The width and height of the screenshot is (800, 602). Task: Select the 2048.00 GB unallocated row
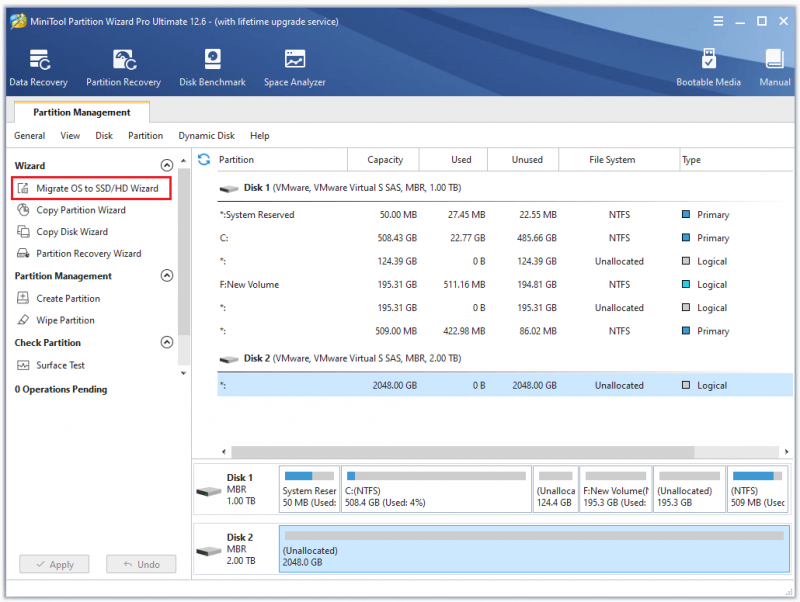505,385
